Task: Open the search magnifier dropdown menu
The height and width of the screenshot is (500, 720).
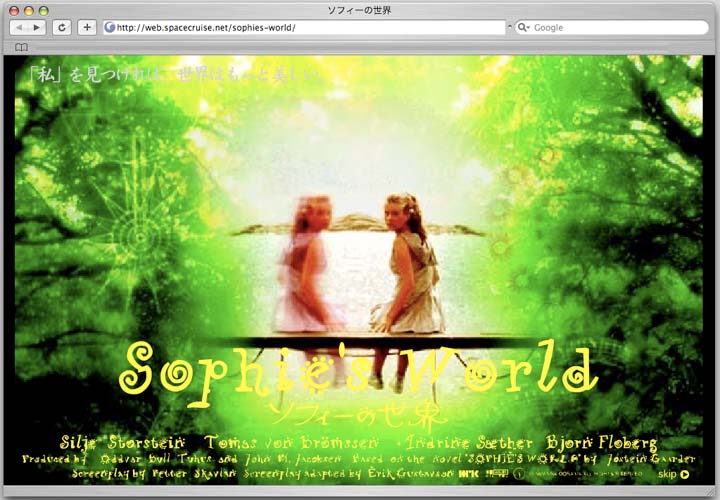Action: click(523, 27)
